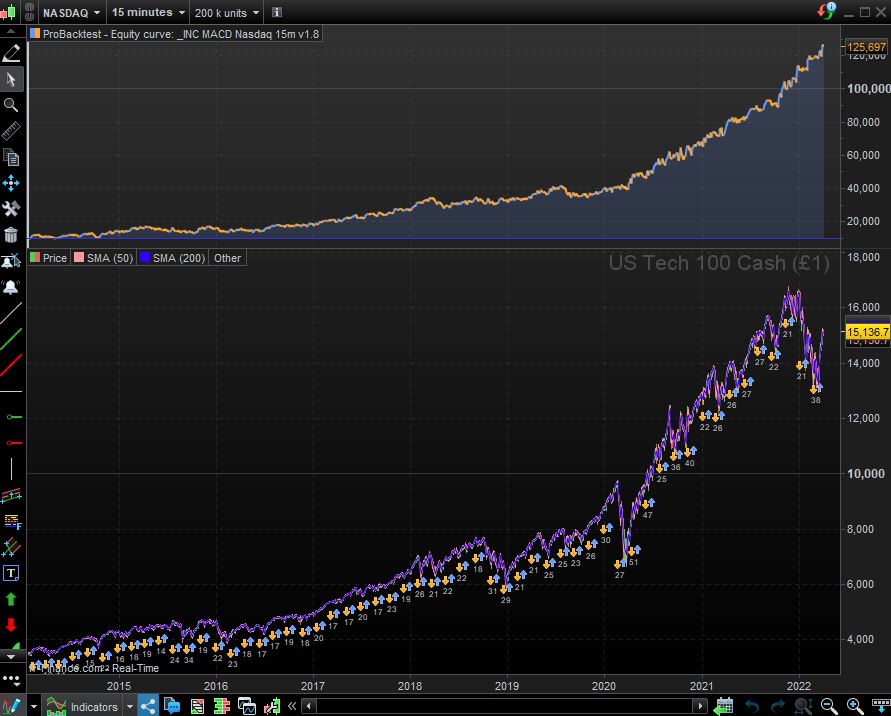Click the redo arrow icon
Viewport: 891px width, 716px height.
pyautogui.click(x=777, y=707)
